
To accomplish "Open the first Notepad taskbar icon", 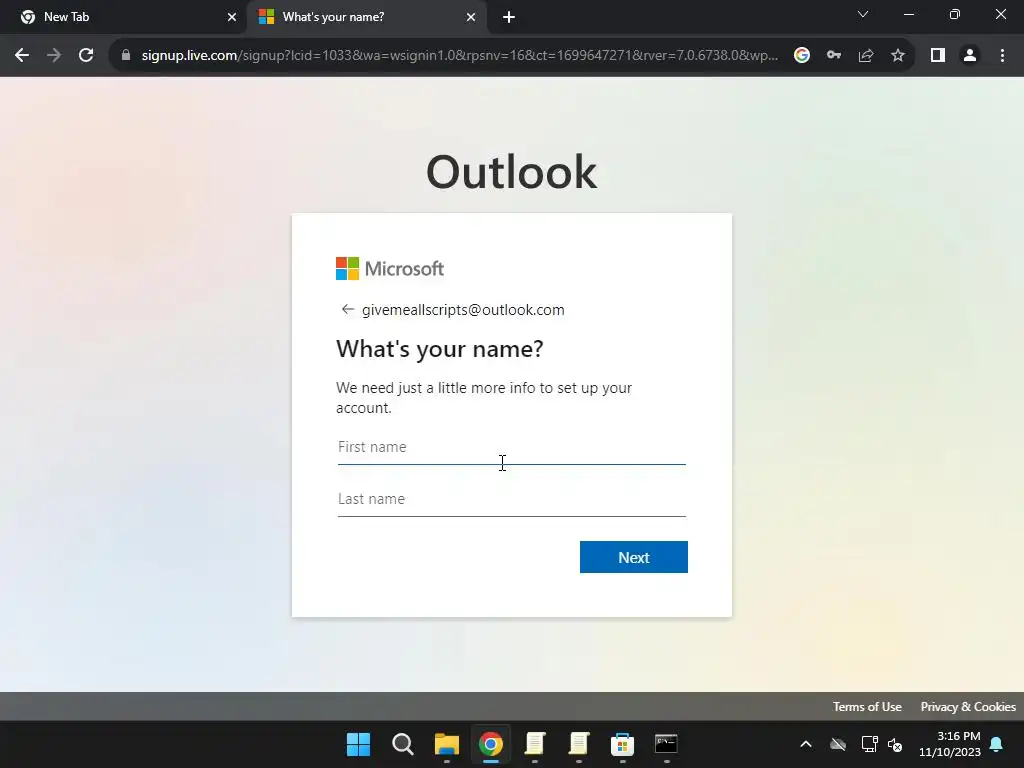I will 535,744.
